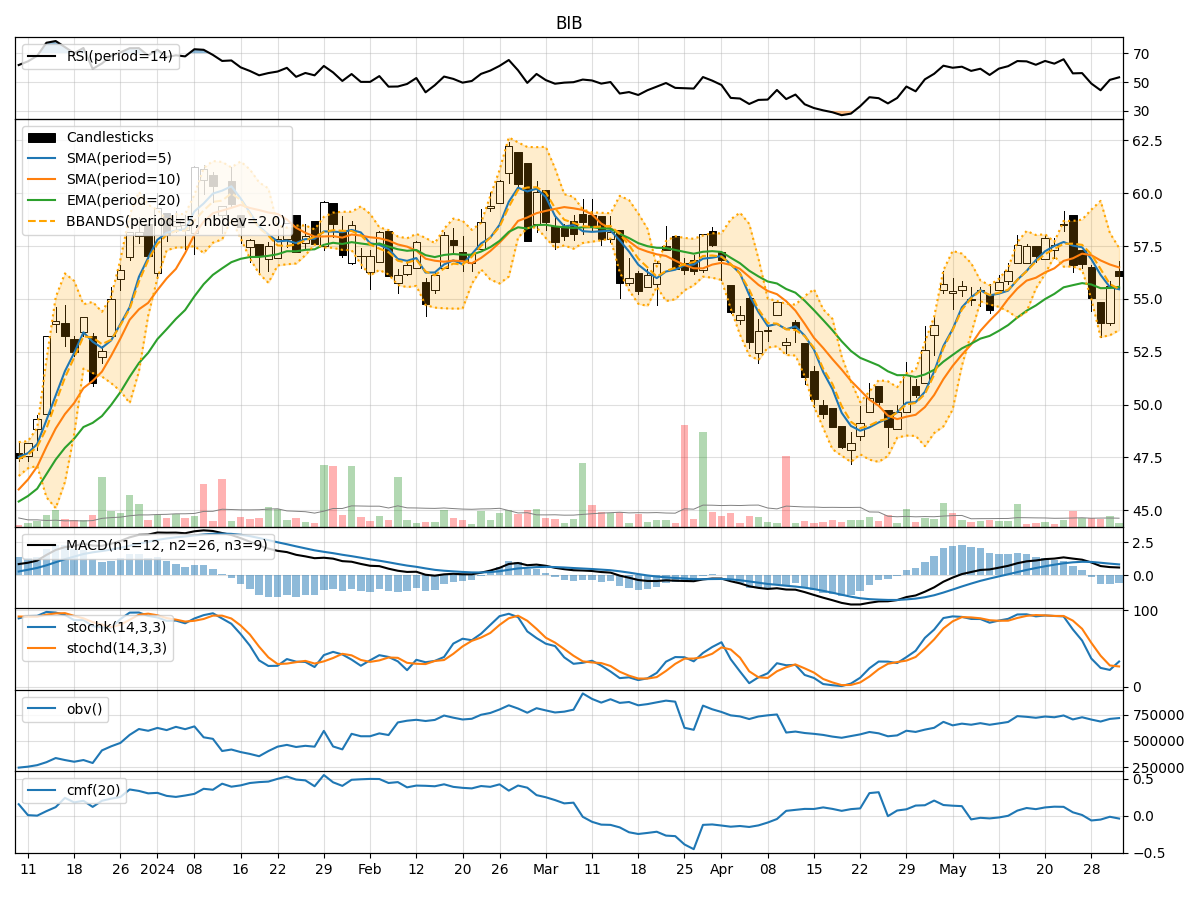Click the 62.5 price axis tick label
Image resolution: width=1200 pixels, height=900 pixels.
tap(1148, 141)
